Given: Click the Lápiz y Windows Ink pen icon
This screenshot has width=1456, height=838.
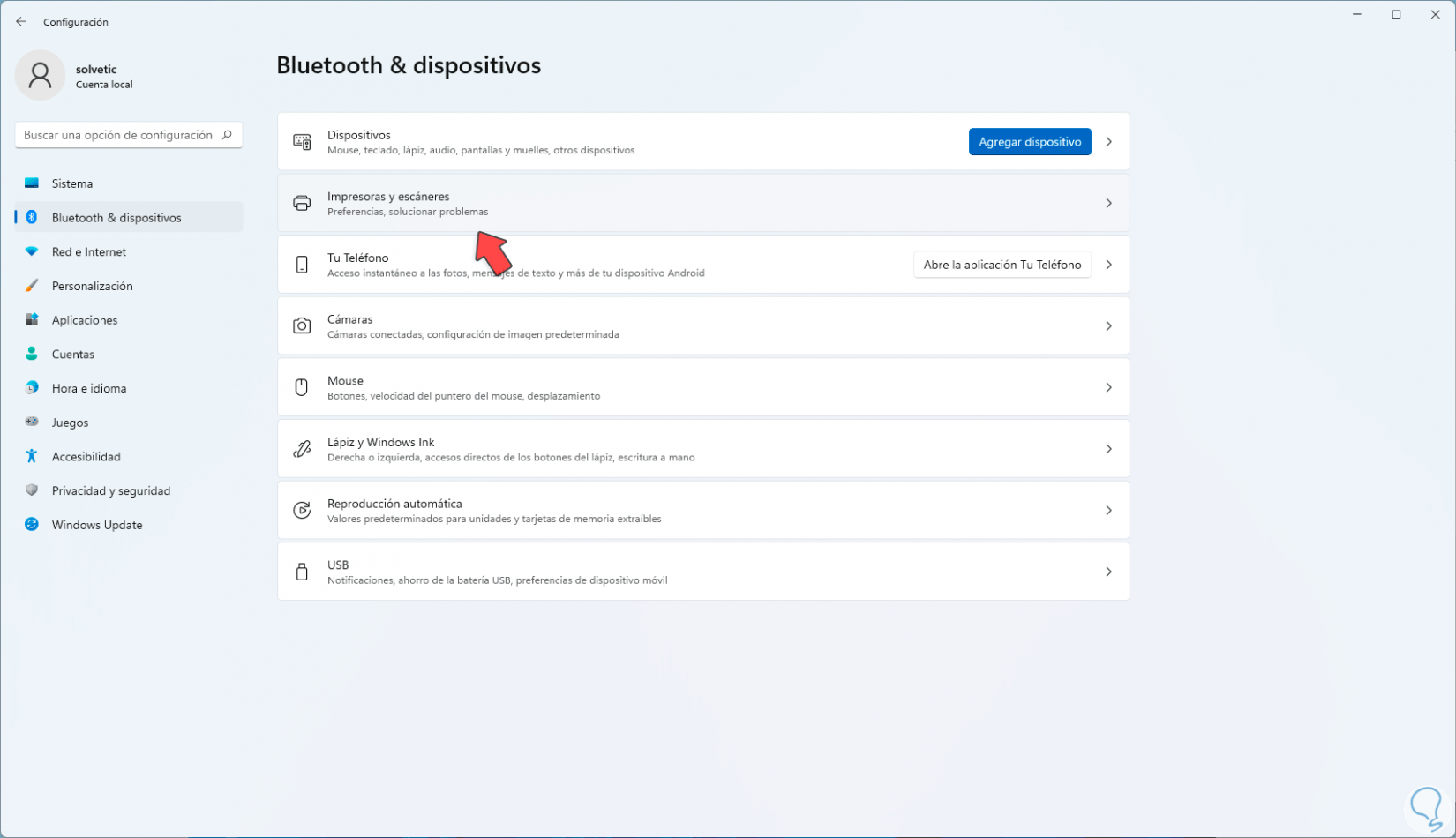Looking at the screenshot, I should click(302, 449).
